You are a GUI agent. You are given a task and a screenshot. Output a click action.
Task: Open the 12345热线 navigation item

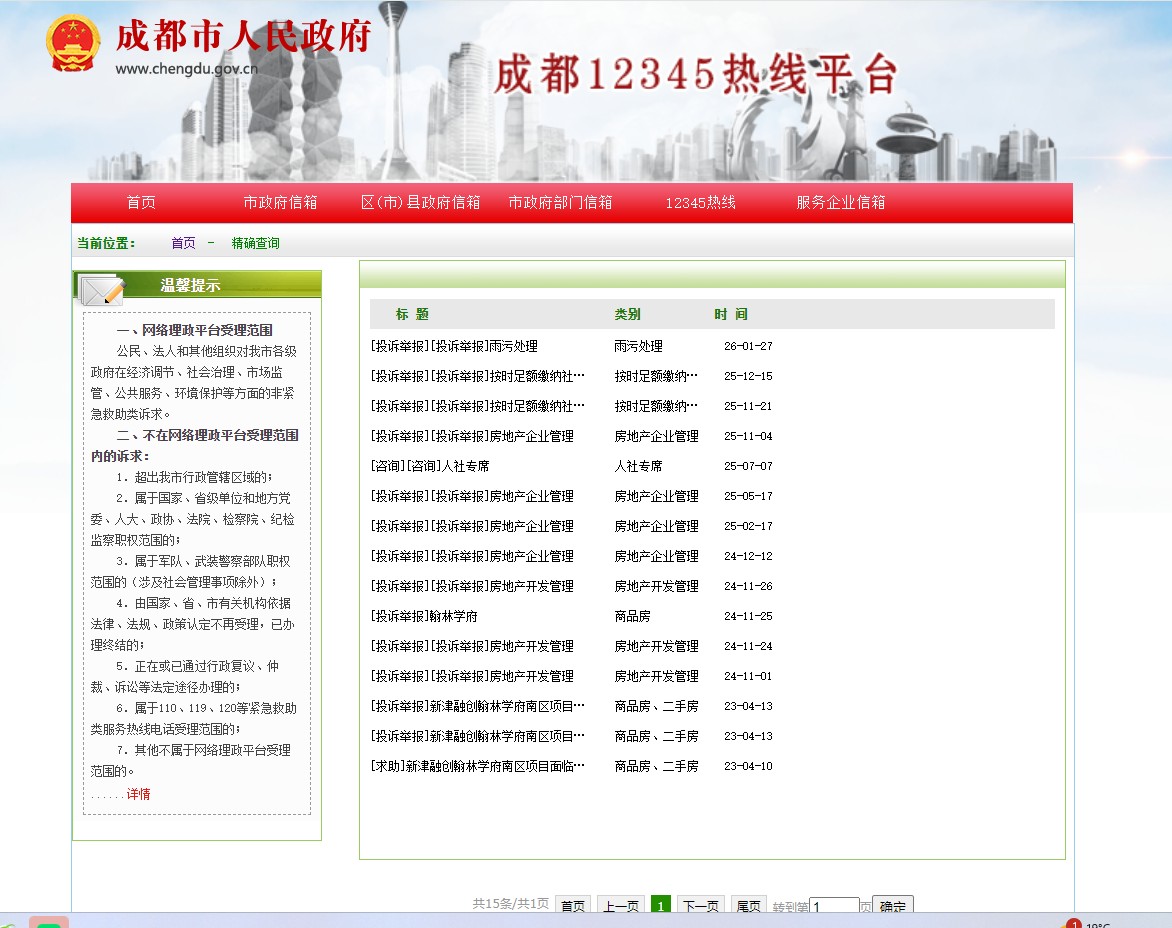[x=700, y=203]
